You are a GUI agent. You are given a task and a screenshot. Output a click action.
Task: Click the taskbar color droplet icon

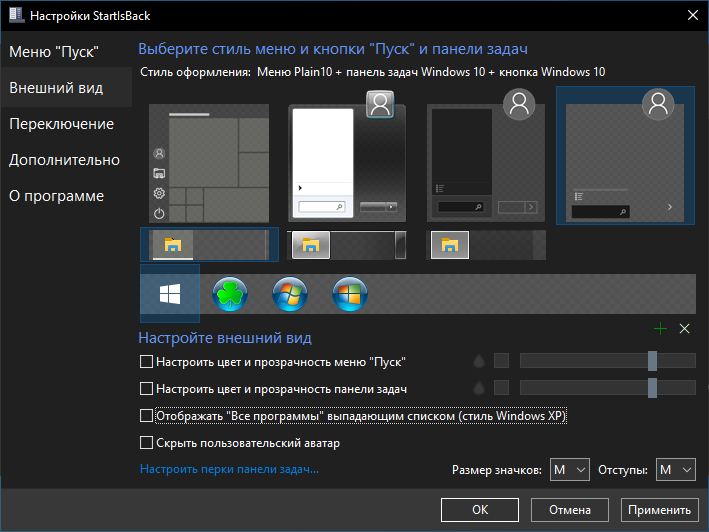[x=479, y=388]
